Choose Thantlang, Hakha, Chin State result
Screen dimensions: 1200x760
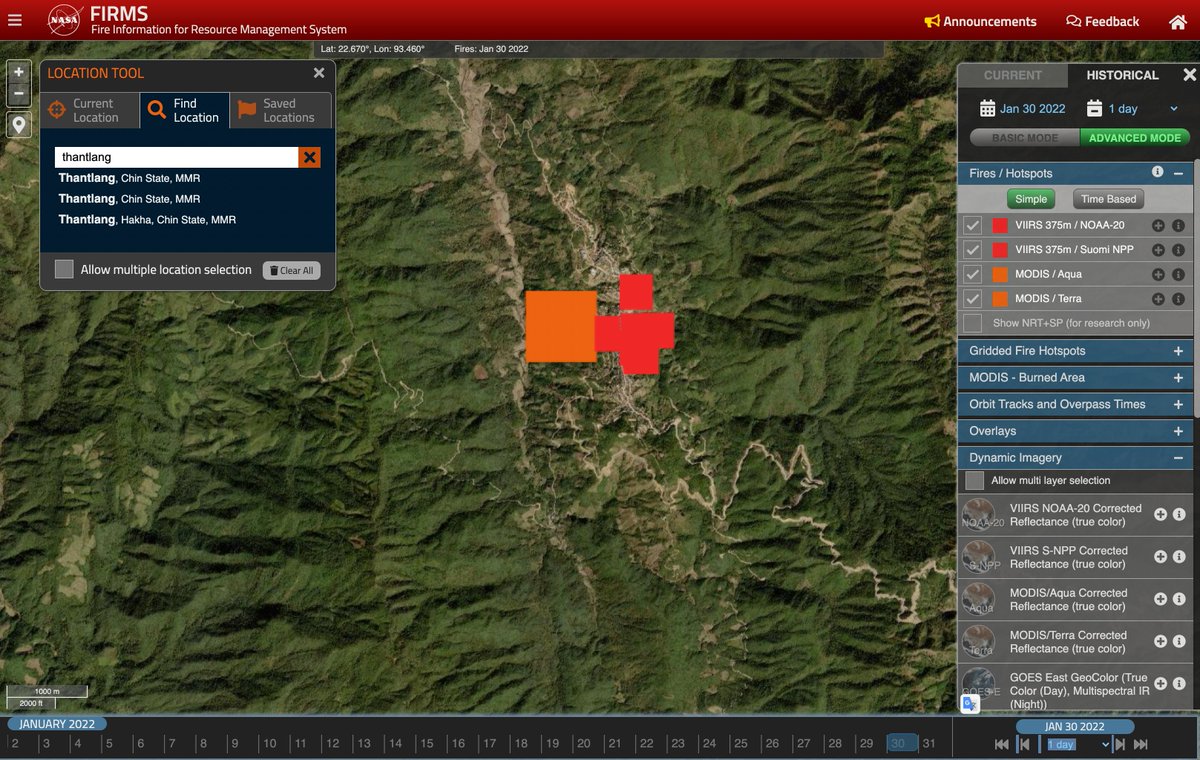[147, 219]
